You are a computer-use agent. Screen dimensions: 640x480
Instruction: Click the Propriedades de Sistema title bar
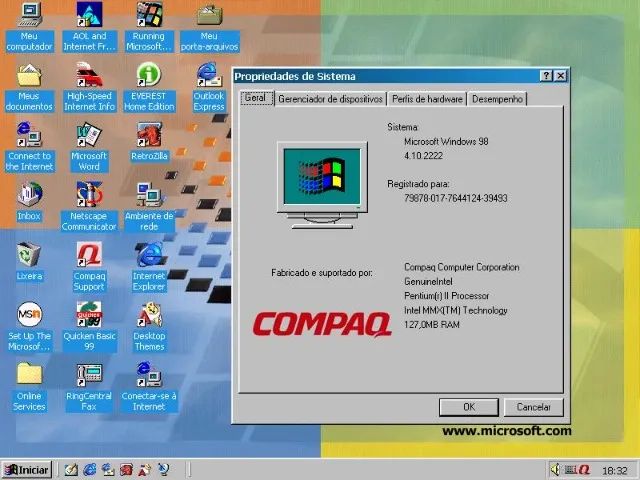(x=385, y=76)
